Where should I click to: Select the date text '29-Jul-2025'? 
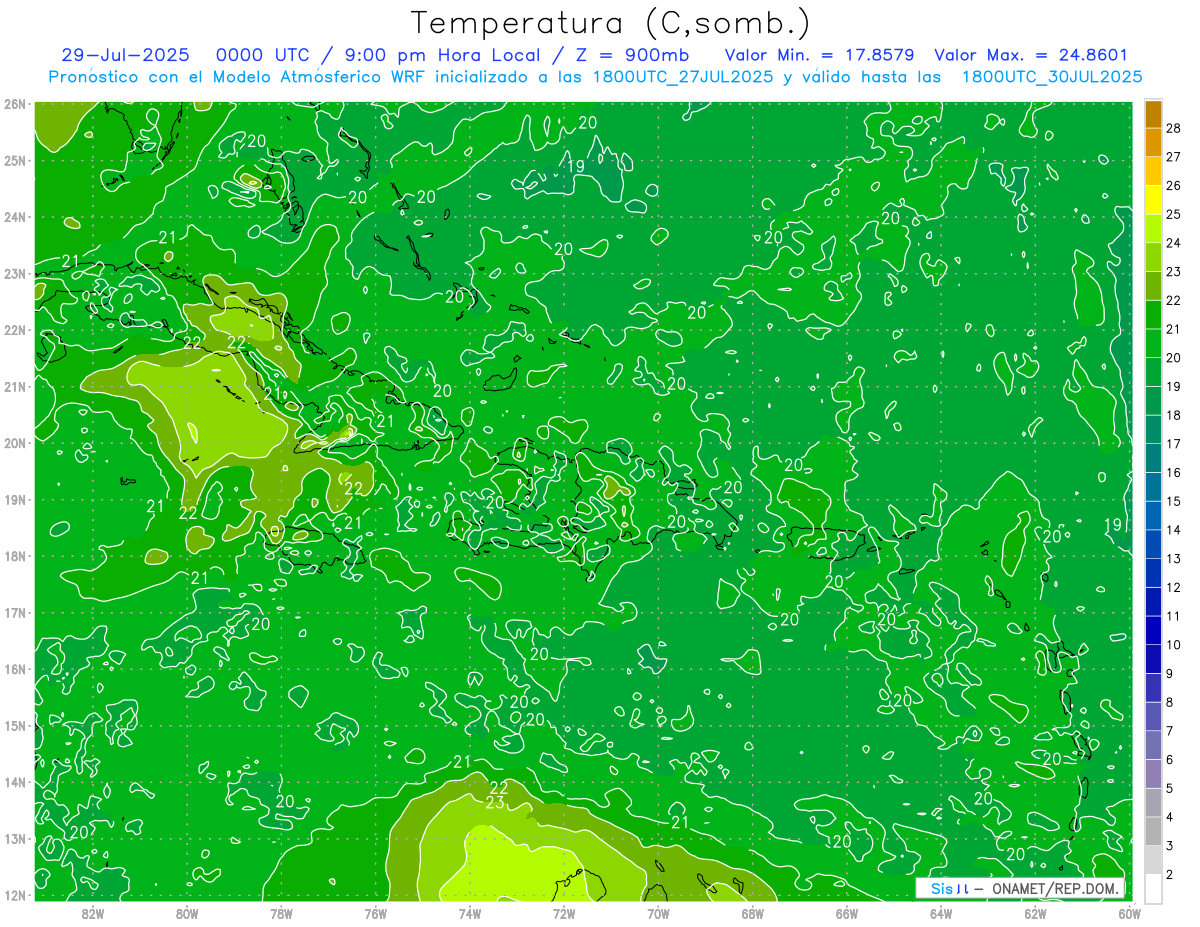[124, 55]
